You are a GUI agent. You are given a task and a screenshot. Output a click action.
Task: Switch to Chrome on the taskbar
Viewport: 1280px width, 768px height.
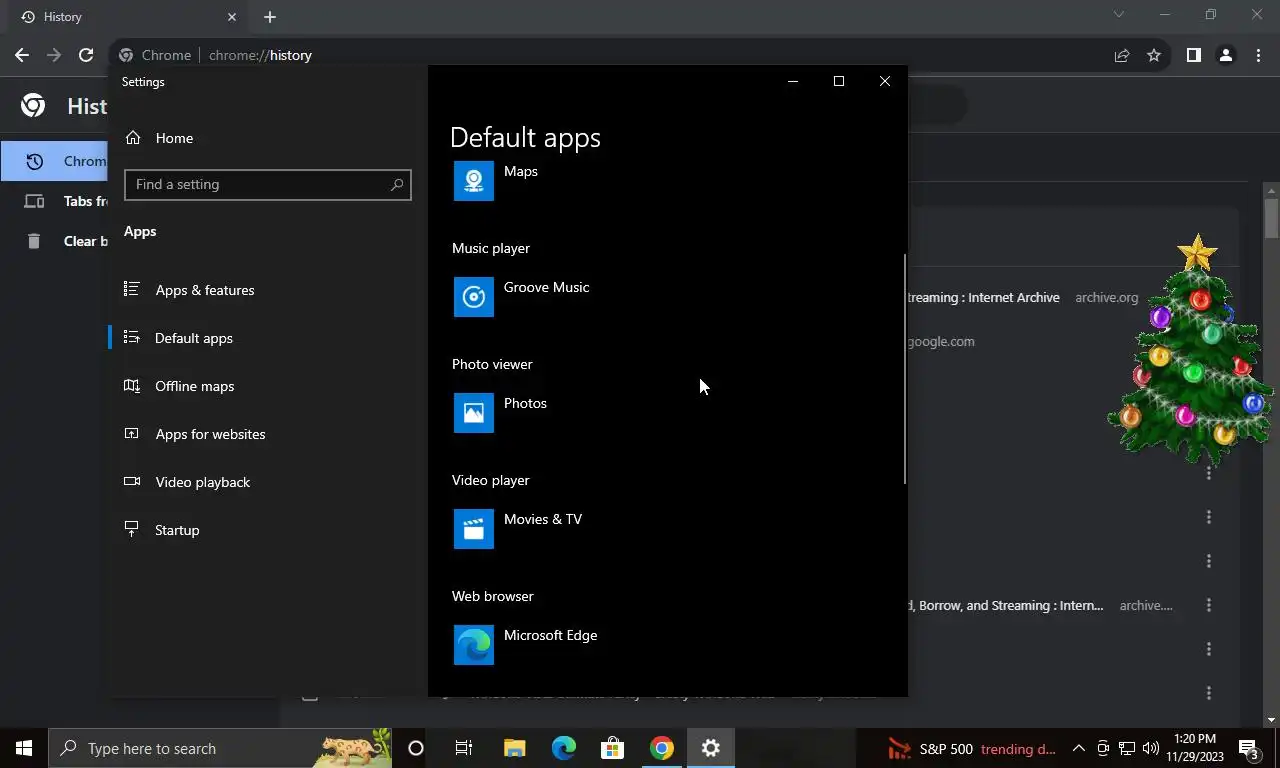pyautogui.click(x=661, y=748)
